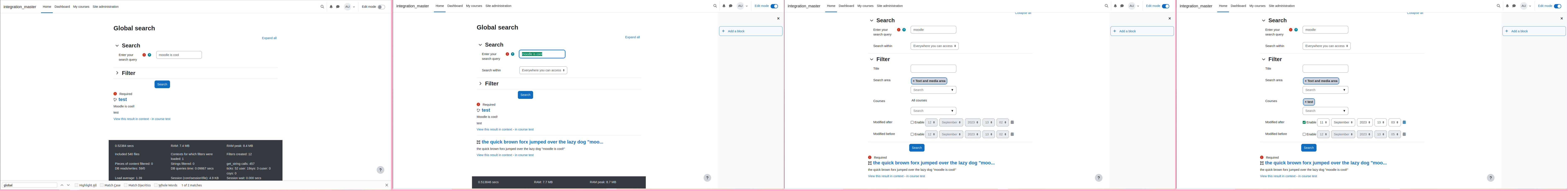Open calendar picker for Modified after, third window
Screen dimensions: 1568x191
[1012, 122]
